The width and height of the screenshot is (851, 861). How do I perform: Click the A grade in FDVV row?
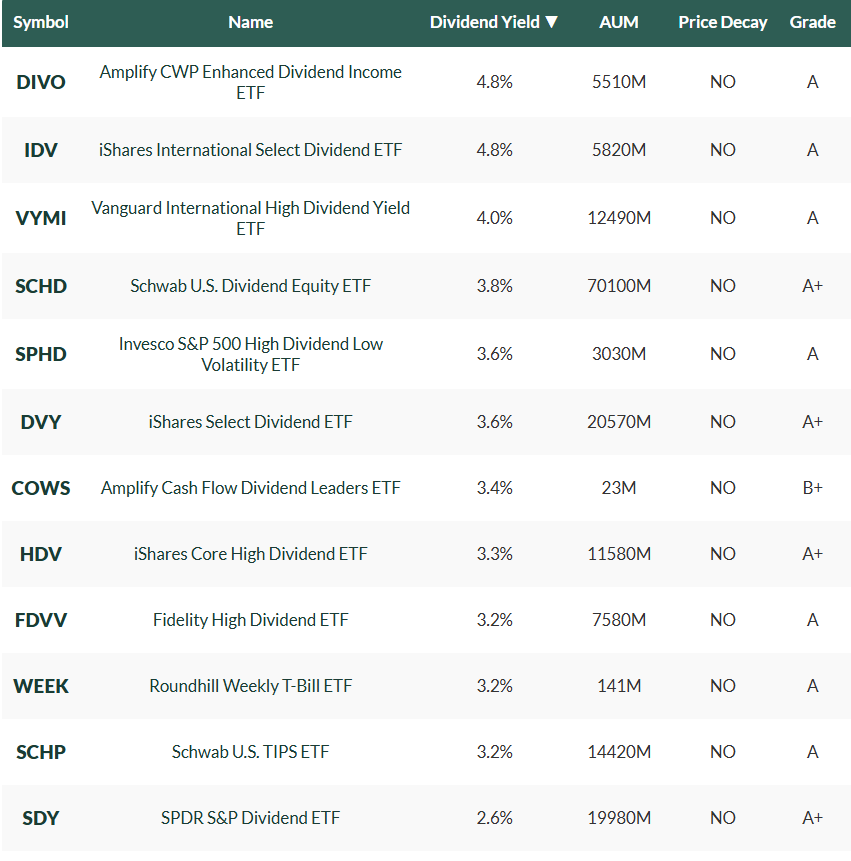[x=813, y=620]
